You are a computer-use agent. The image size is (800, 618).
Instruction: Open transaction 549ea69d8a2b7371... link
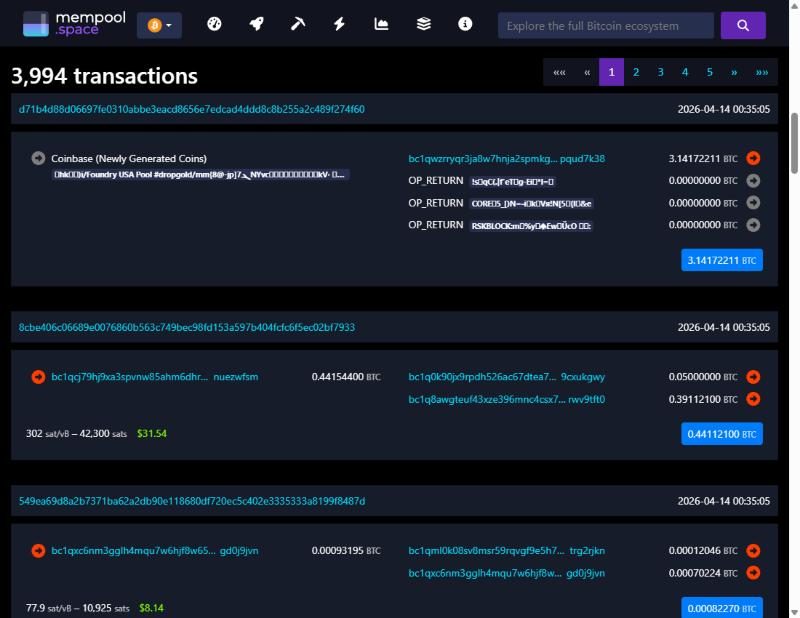pyautogui.click(x=192, y=501)
